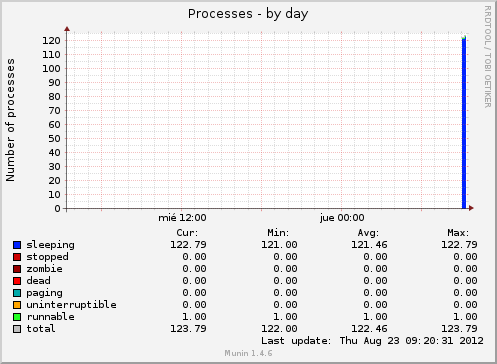Click the 'dead' legend label
The width and height of the screenshot is (497, 364).
[38, 281]
